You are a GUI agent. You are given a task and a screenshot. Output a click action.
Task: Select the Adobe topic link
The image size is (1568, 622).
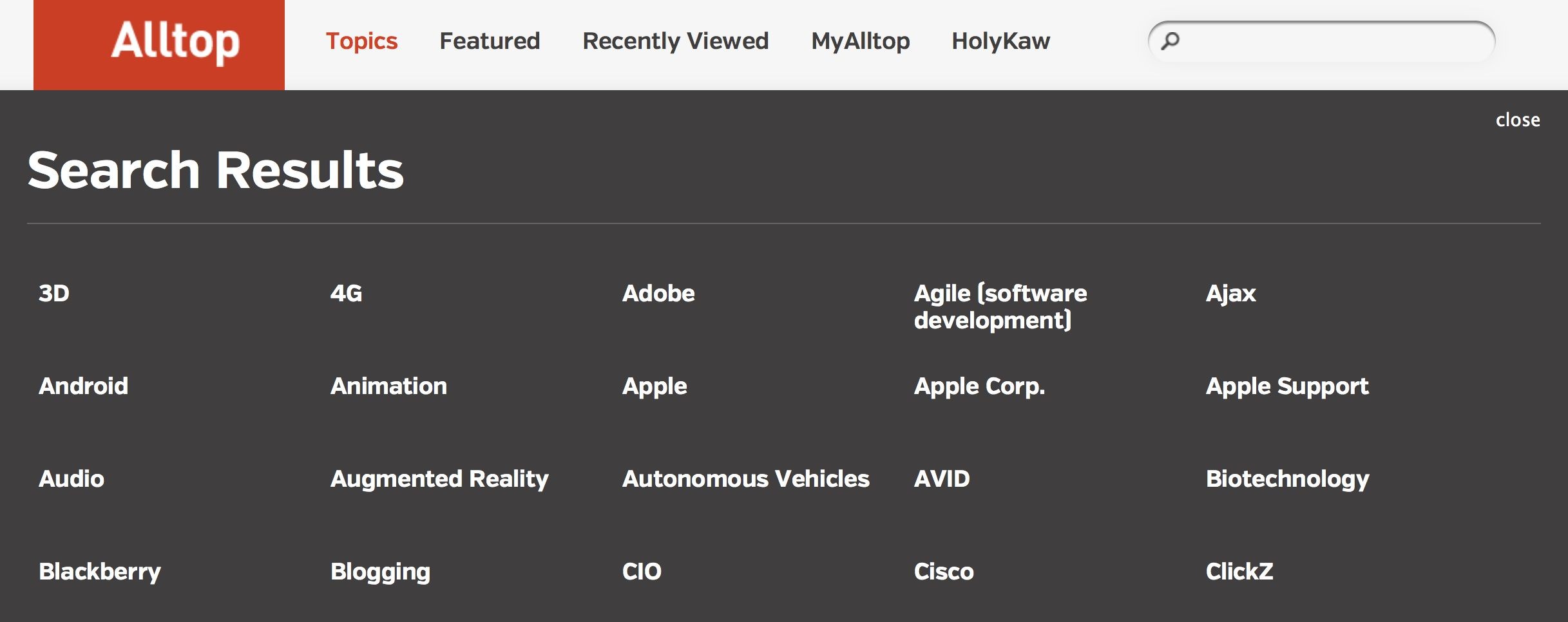click(658, 294)
